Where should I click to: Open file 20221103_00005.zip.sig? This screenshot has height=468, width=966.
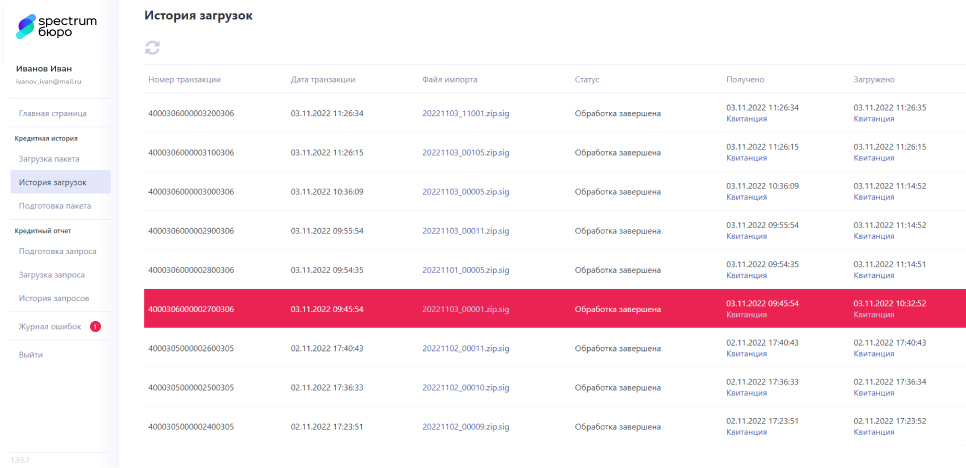(x=466, y=192)
